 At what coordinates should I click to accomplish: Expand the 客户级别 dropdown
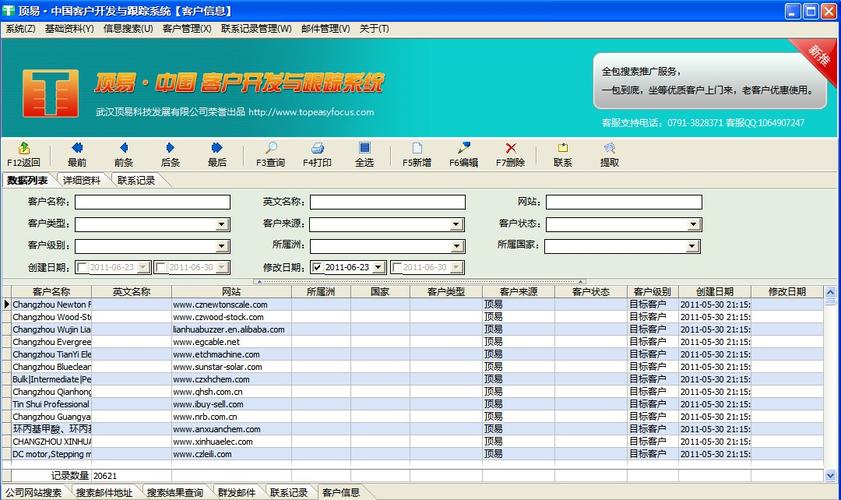pyautogui.click(x=222, y=246)
